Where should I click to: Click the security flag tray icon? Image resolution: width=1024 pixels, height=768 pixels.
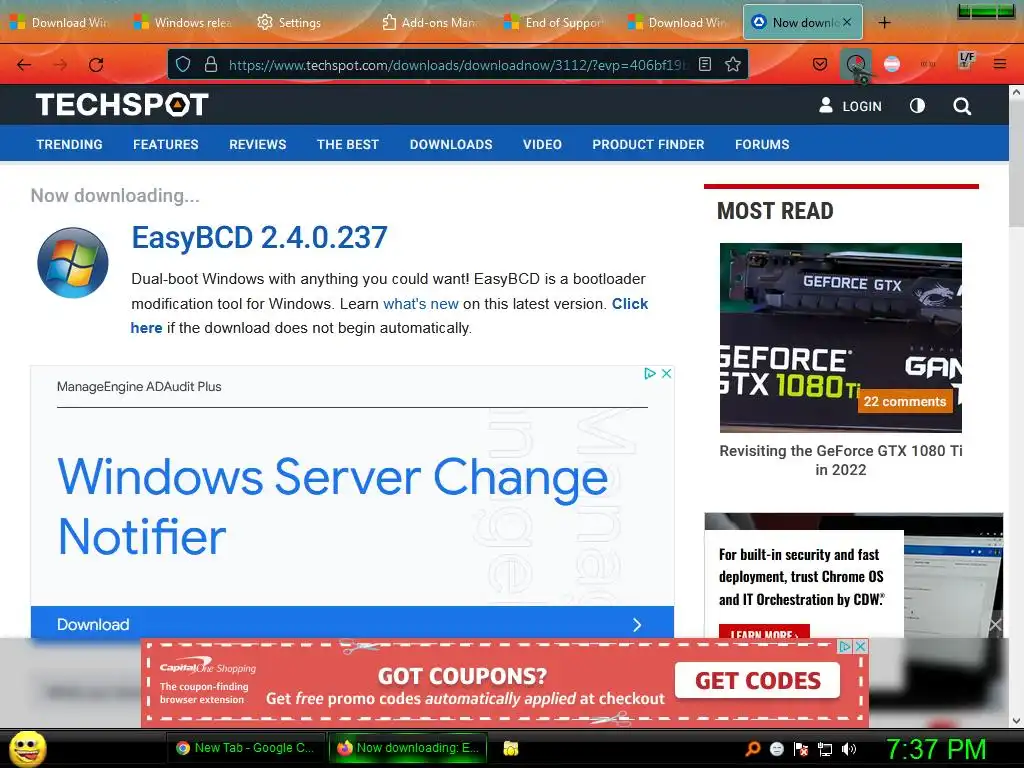point(801,749)
